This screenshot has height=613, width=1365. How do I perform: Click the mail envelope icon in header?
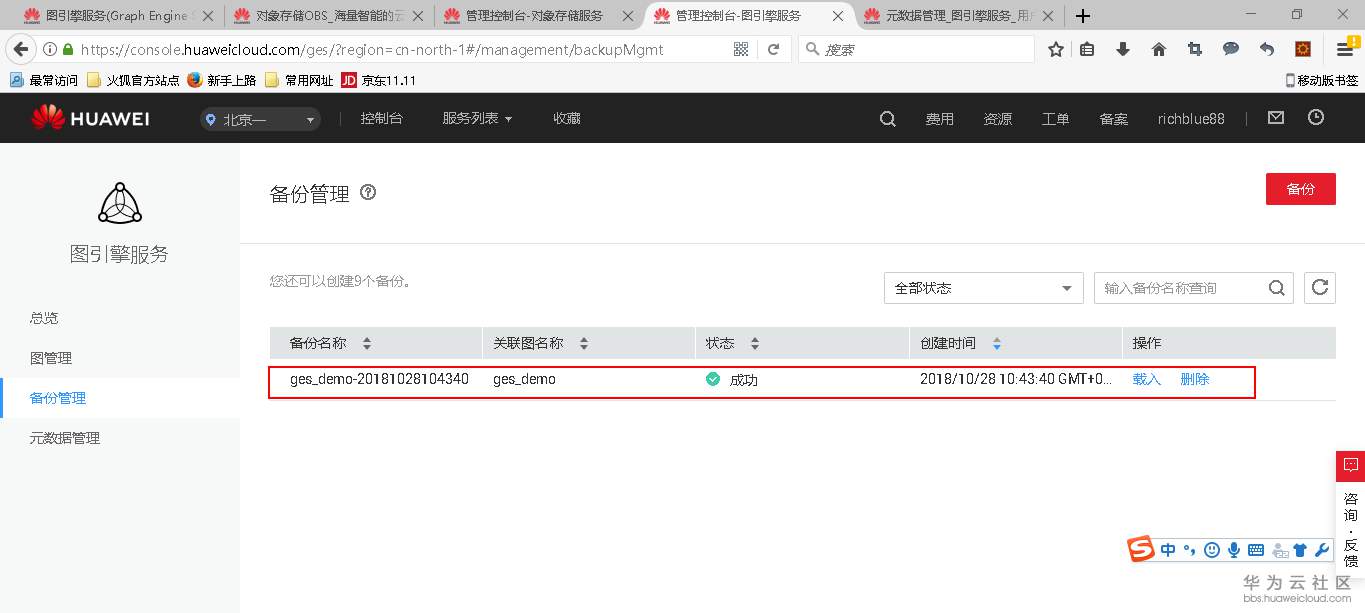tap(1276, 118)
